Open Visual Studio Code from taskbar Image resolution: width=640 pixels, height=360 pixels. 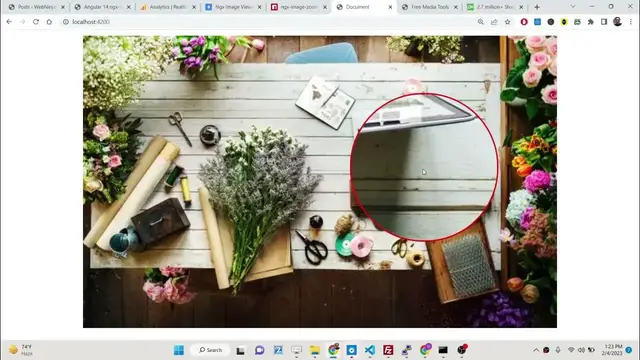(370, 350)
